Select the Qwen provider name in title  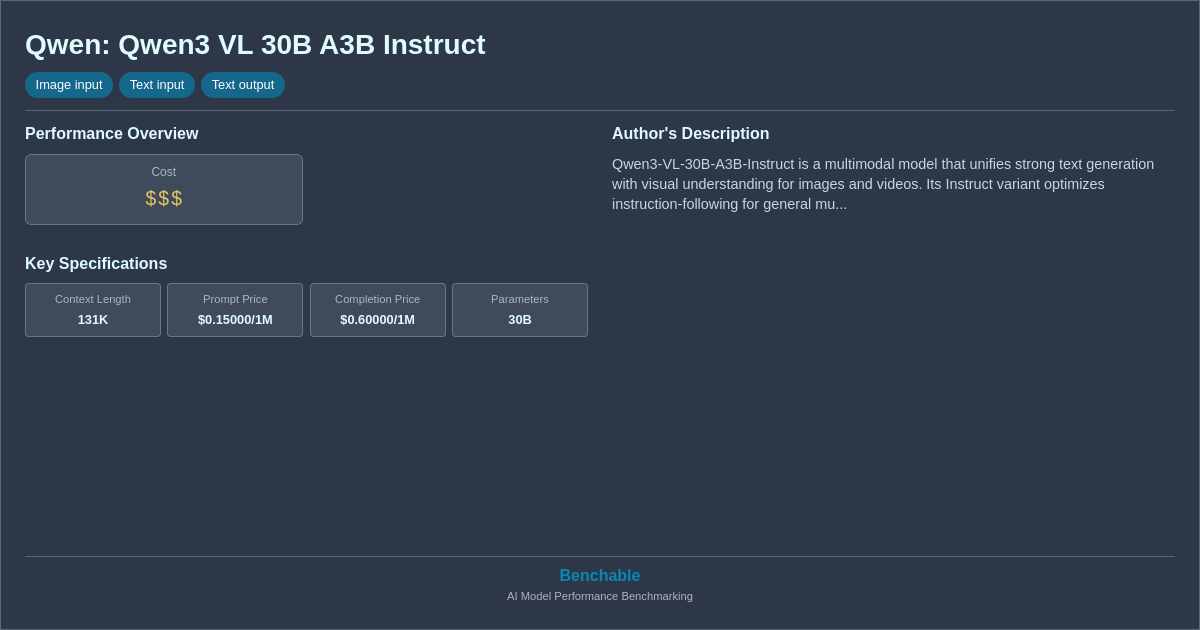click(53, 45)
